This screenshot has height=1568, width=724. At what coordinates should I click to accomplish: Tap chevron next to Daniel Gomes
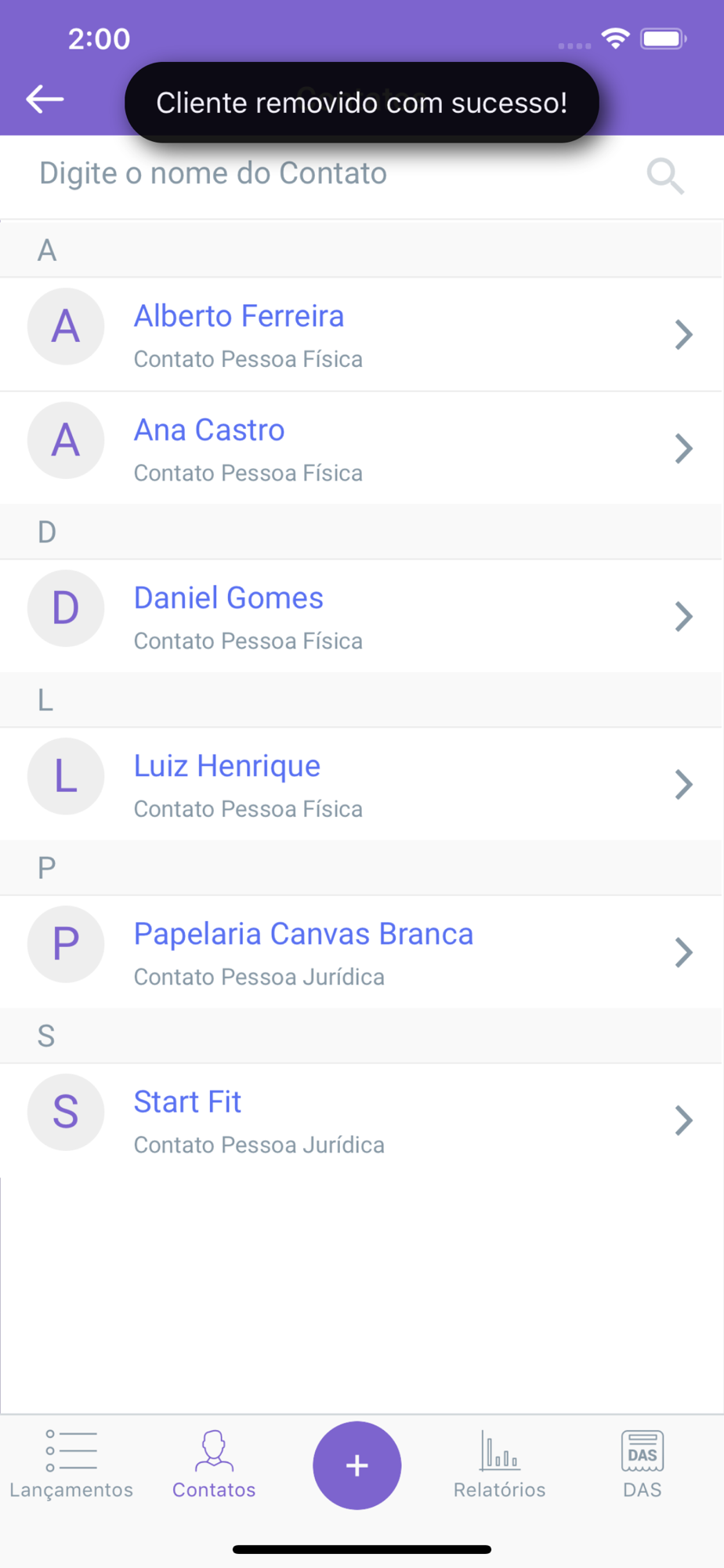point(683,616)
